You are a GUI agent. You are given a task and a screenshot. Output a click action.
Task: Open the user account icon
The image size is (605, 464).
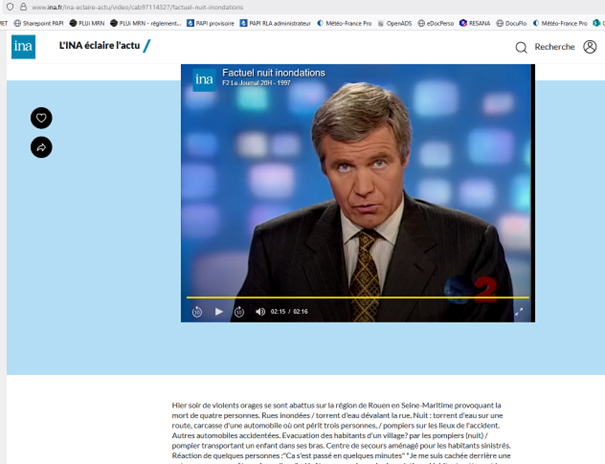pyautogui.click(x=590, y=47)
